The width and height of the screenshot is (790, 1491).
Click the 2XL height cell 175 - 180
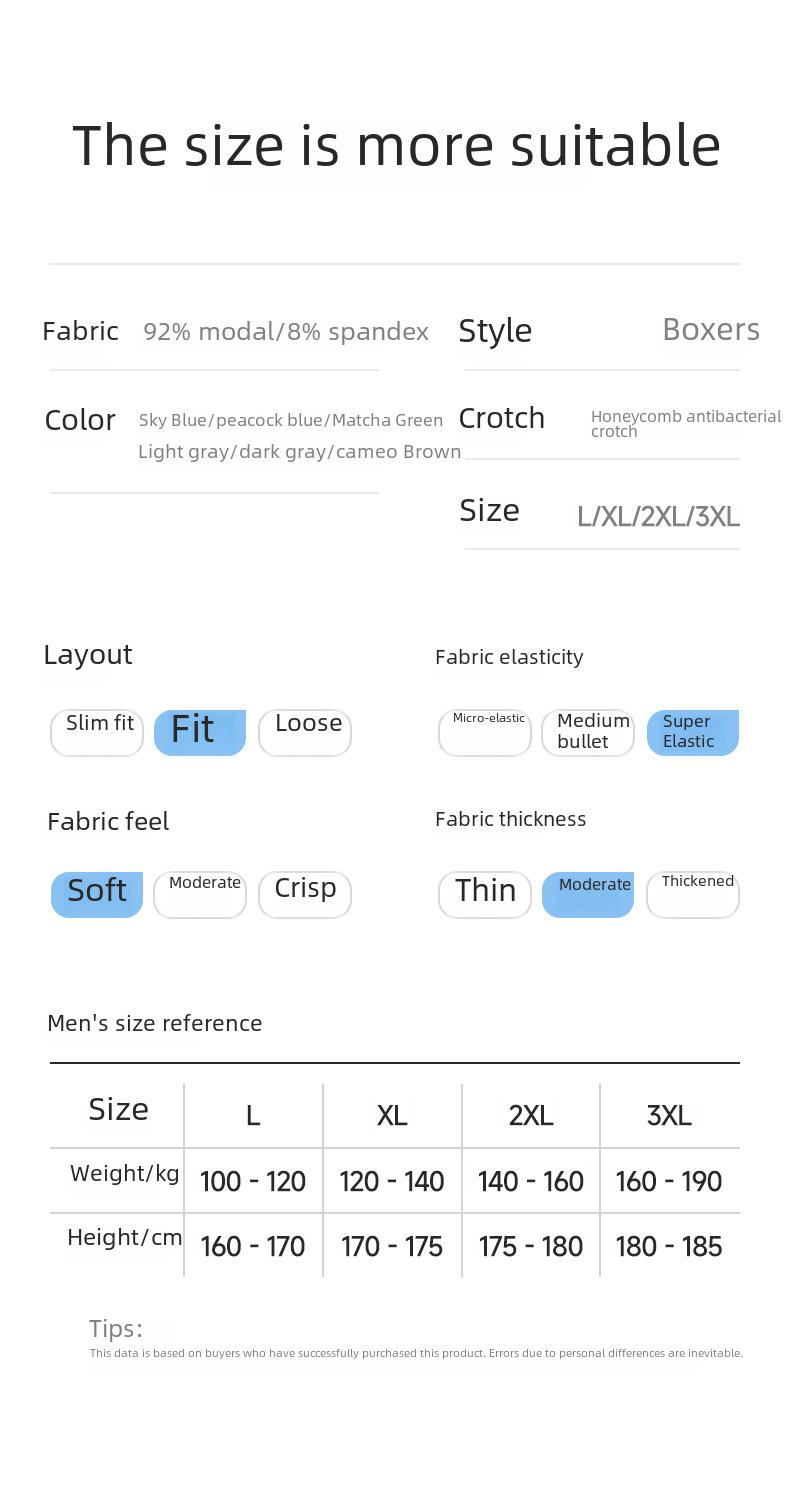point(531,1246)
